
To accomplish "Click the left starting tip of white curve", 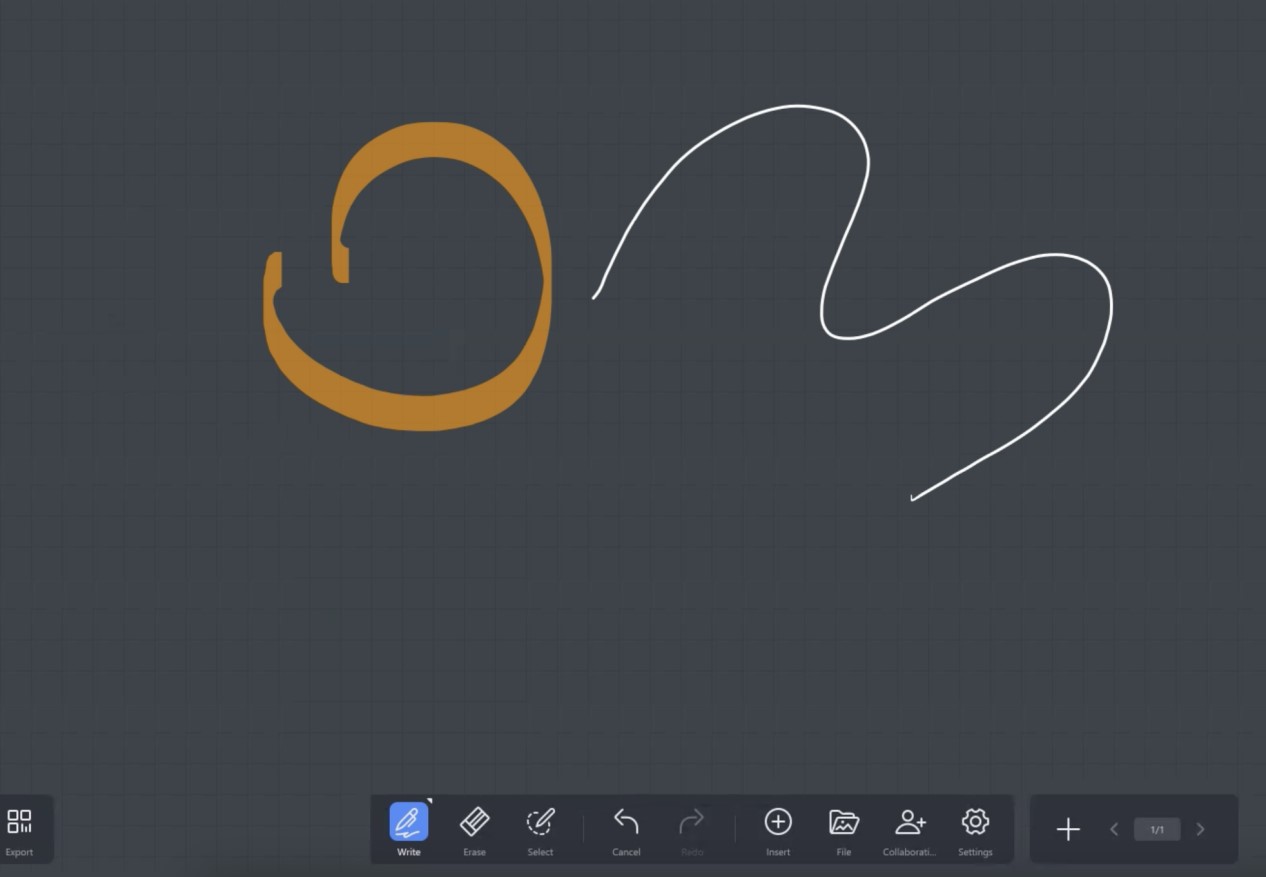I will pos(595,296).
